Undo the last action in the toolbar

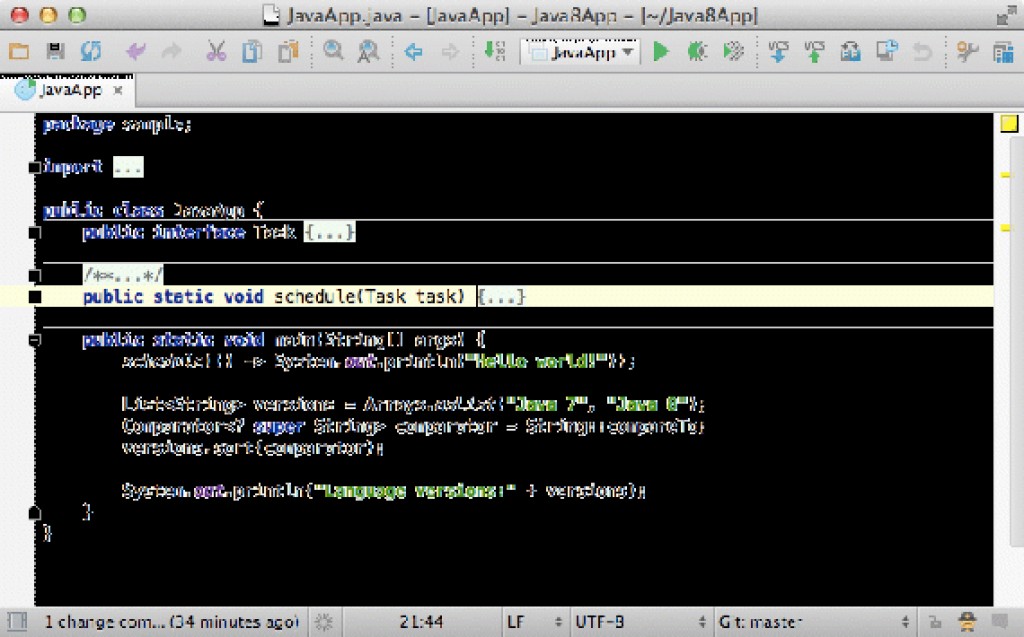(x=136, y=51)
